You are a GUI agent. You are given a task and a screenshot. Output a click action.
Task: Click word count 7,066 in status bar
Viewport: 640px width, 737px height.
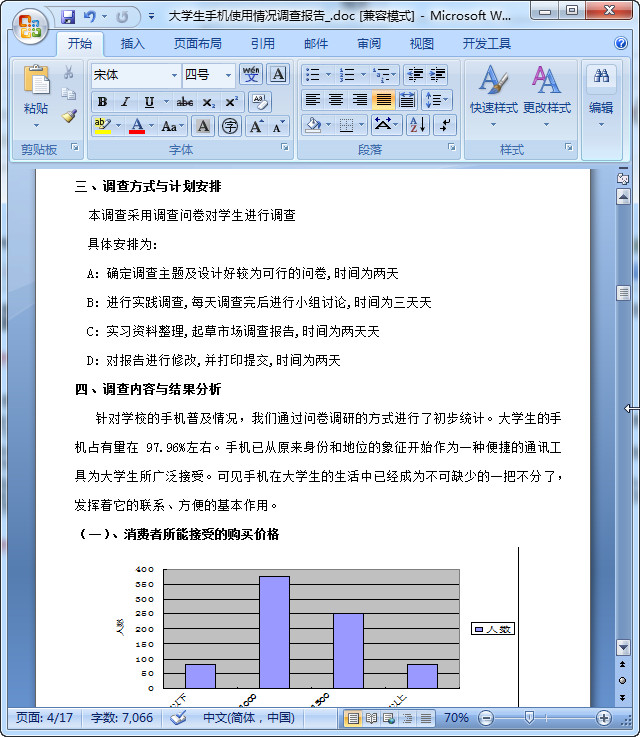122,718
